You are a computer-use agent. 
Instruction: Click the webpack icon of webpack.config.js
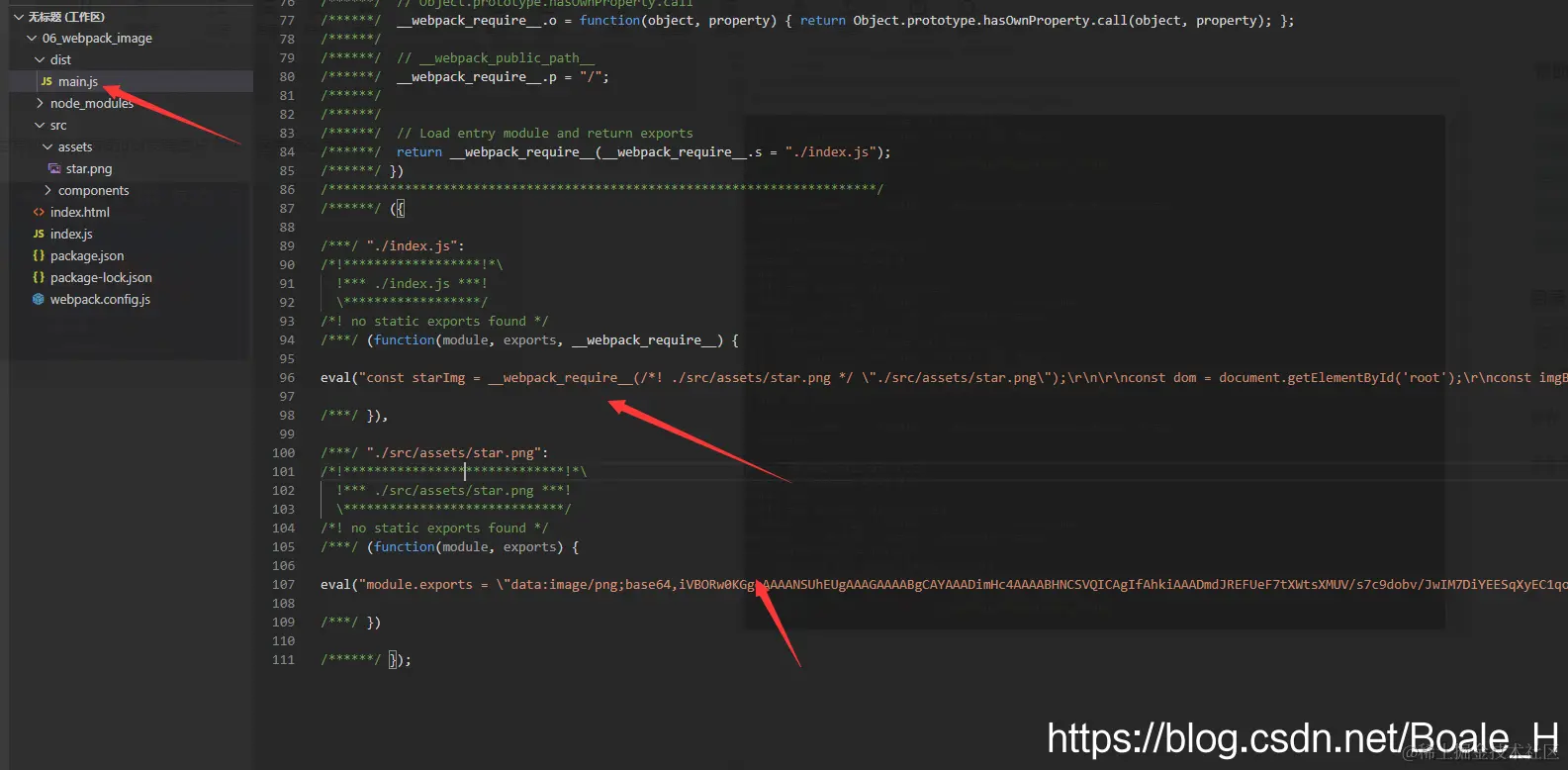[39, 300]
